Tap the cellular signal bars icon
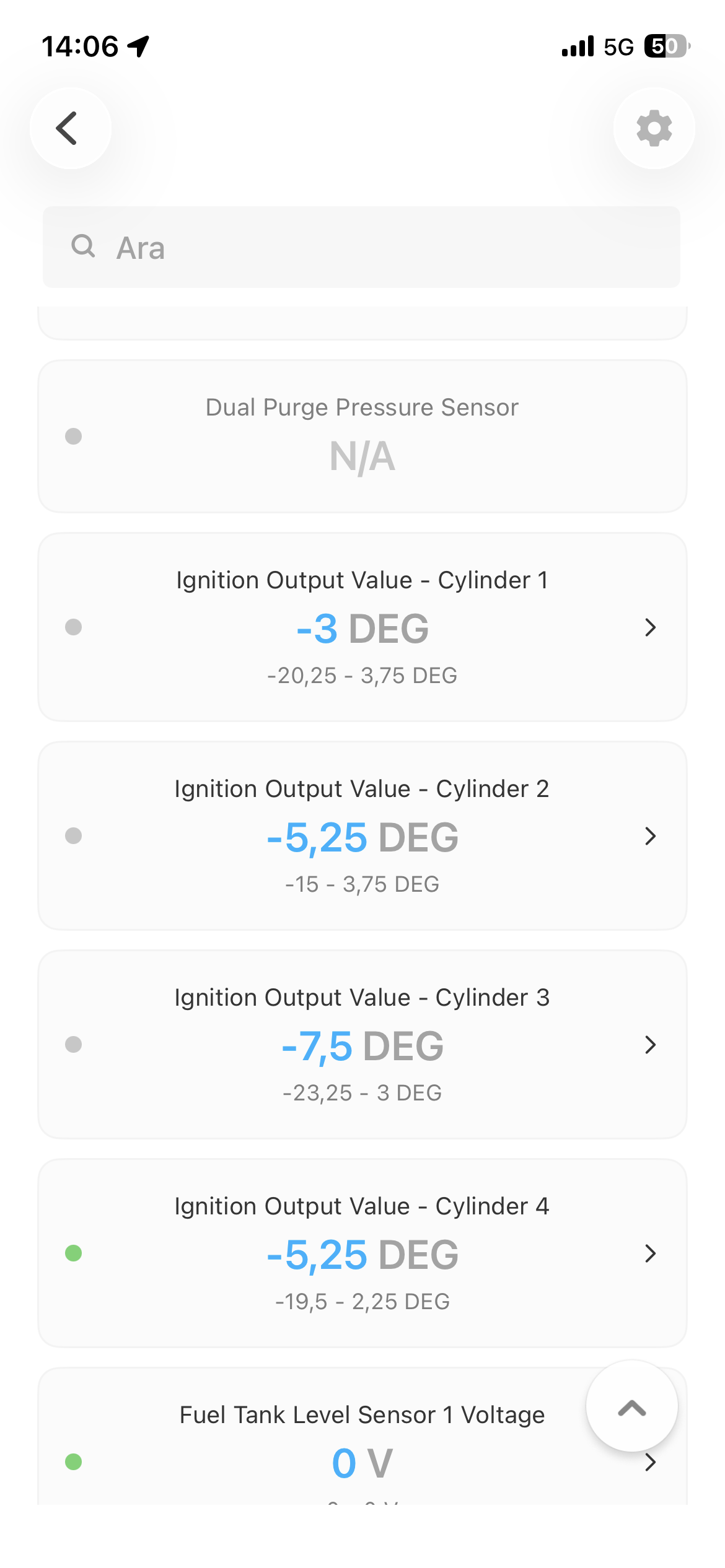 click(x=578, y=46)
